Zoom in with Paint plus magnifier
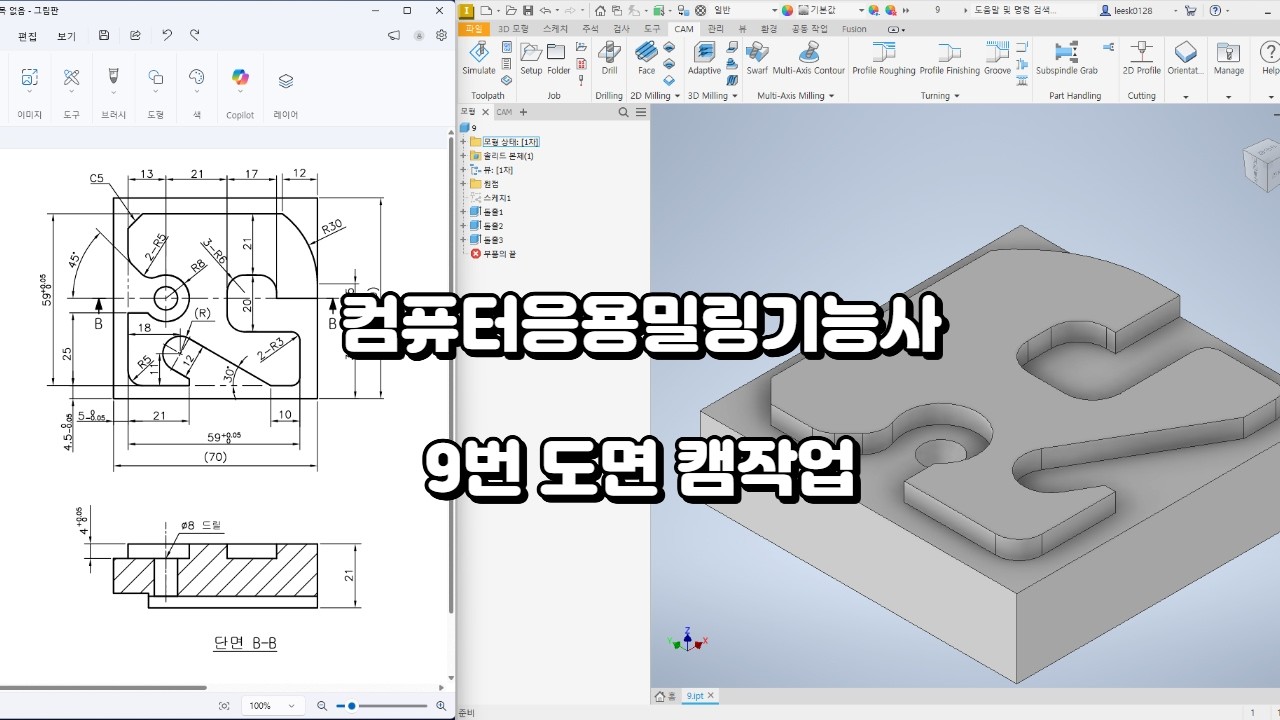The width and height of the screenshot is (1280, 720). [441, 706]
